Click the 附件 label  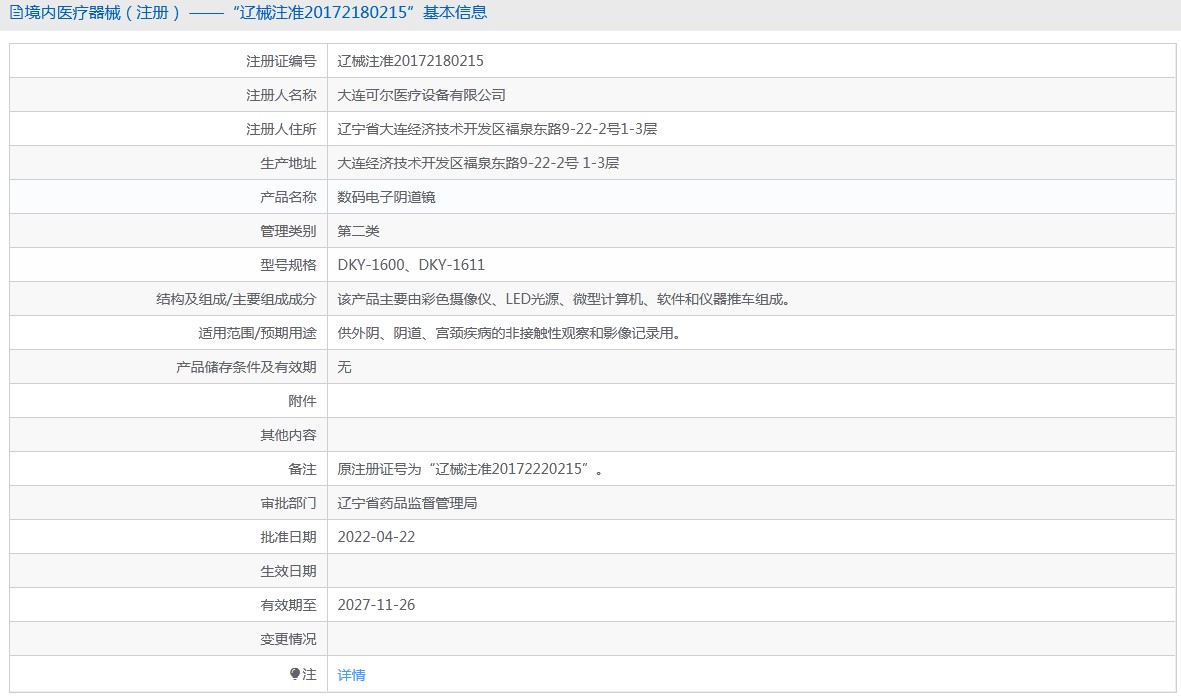coord(303,401)
